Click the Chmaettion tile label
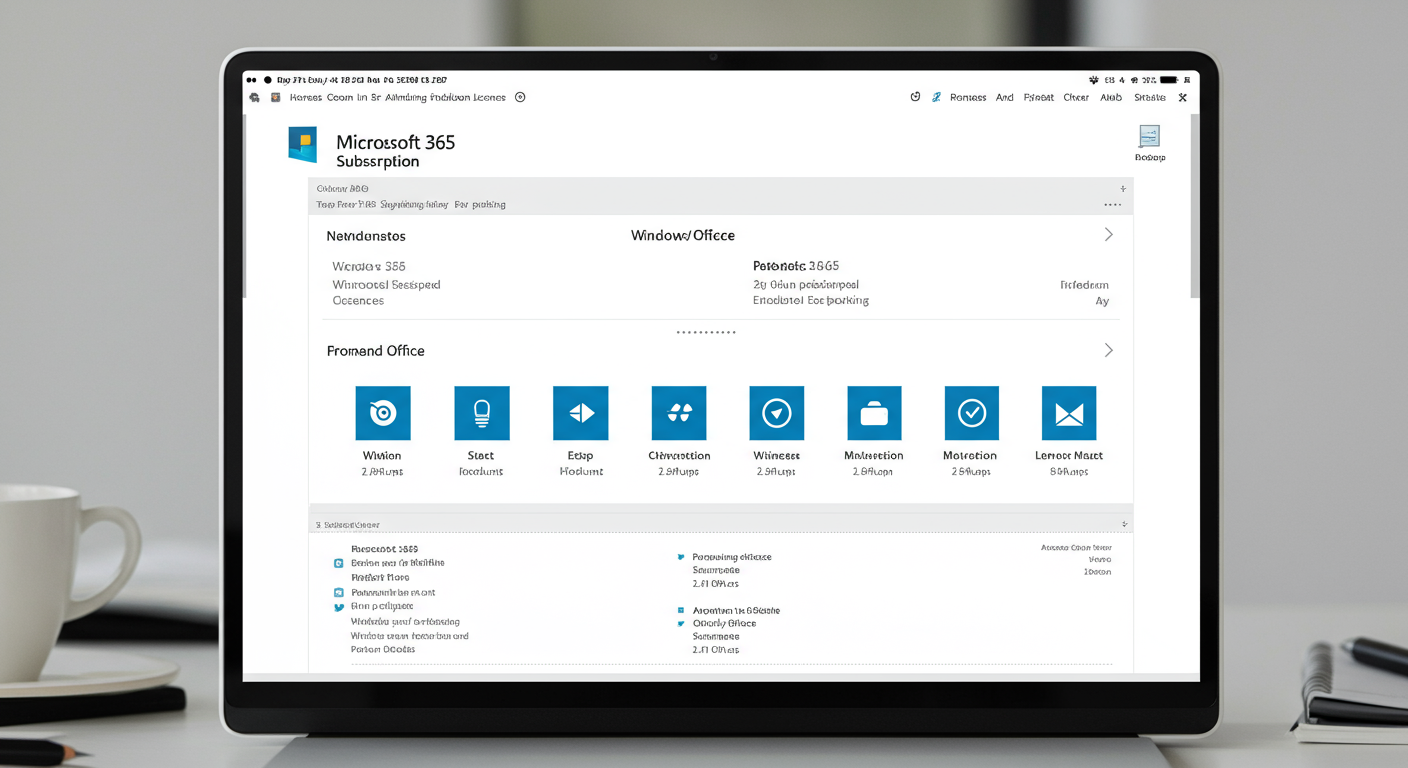Viewport: 1408px width, 768px height. tap(679, 455)
